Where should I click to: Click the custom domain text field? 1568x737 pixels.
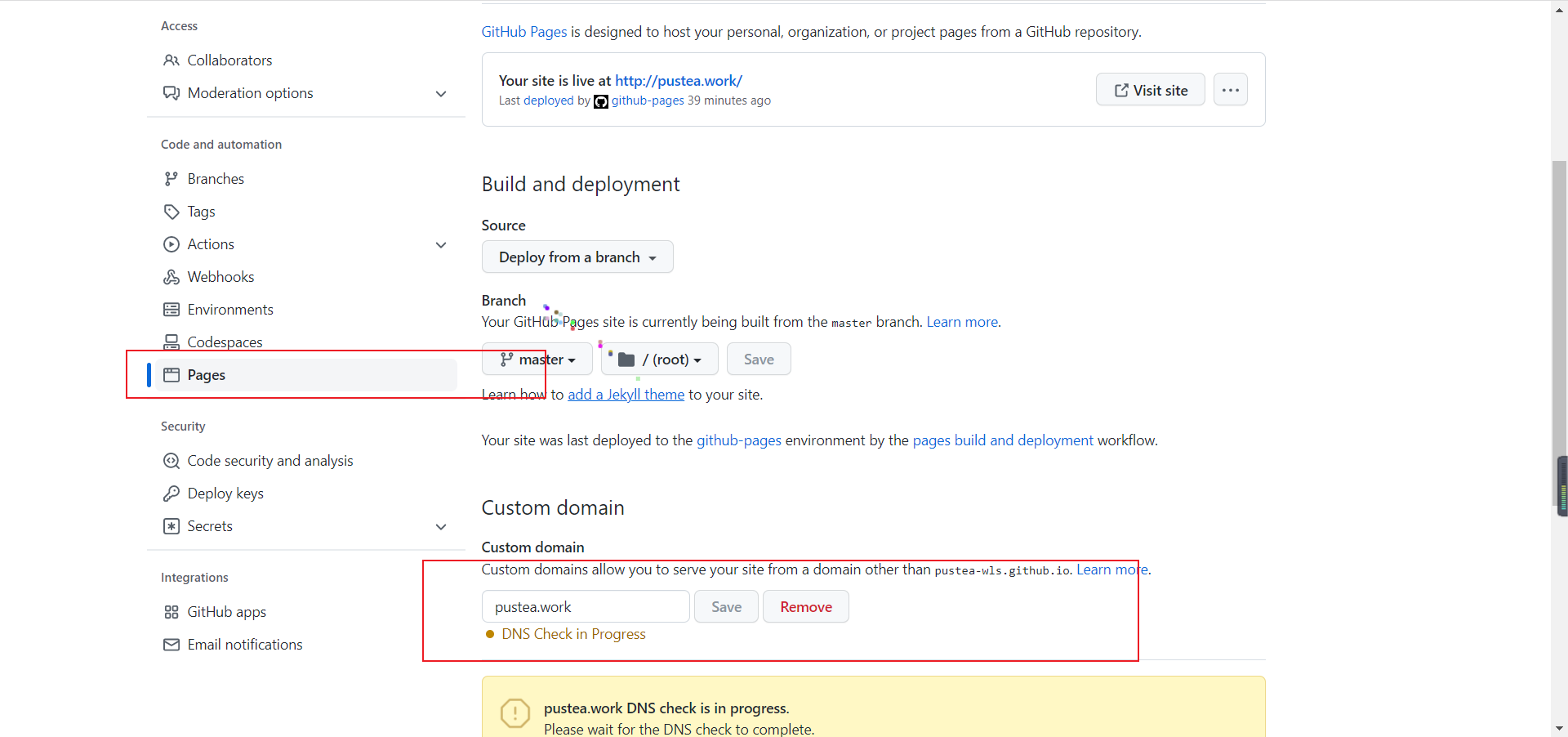585,607
